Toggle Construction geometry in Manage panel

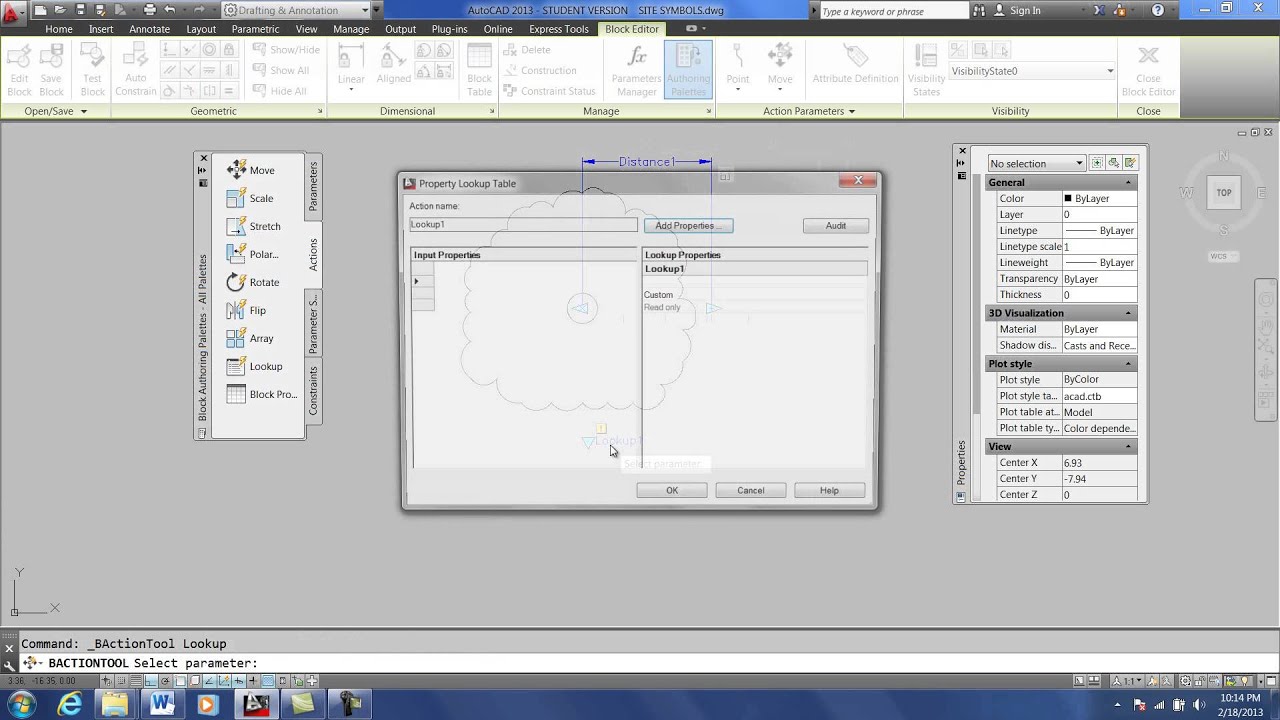point(540,70)
